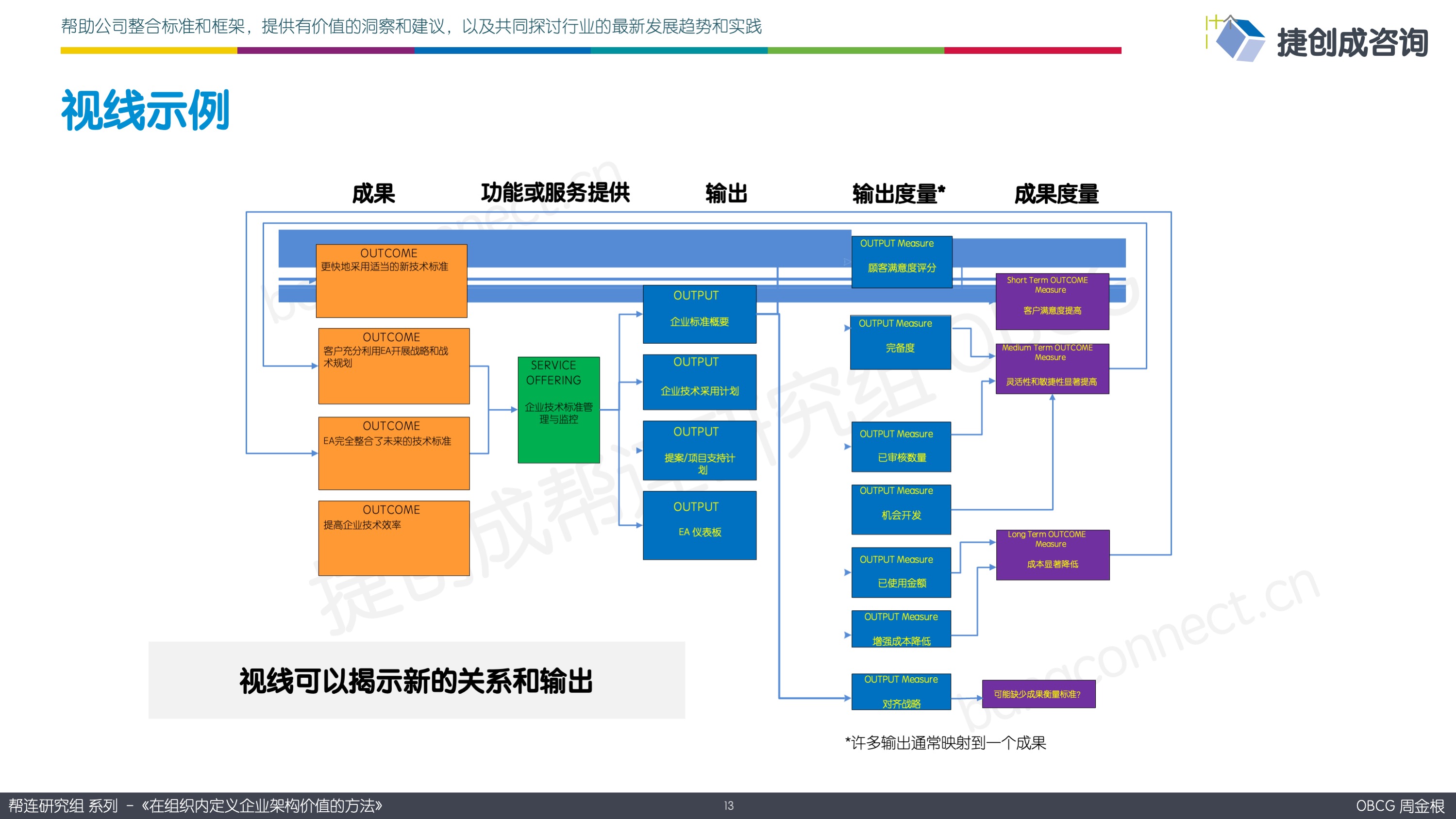Select the OUTPUT box 企业标准概要
Image resolution: width=1456 pixels, height=819 pixels.
(x=699, y=314)
